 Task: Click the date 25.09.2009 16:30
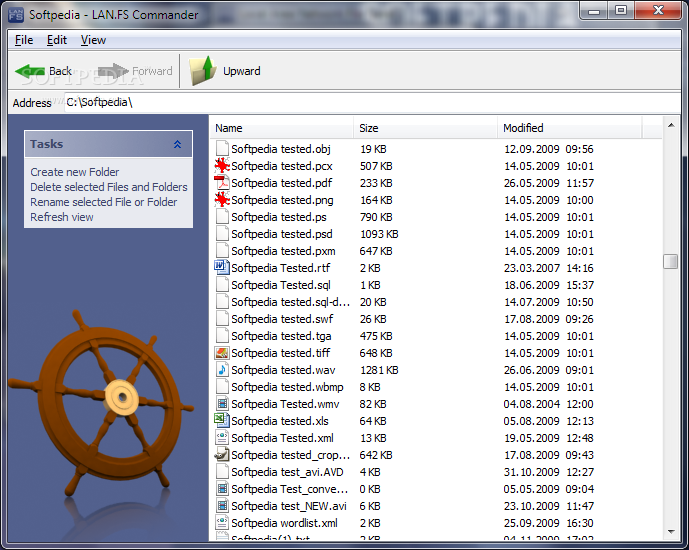(x=549, y=523)
